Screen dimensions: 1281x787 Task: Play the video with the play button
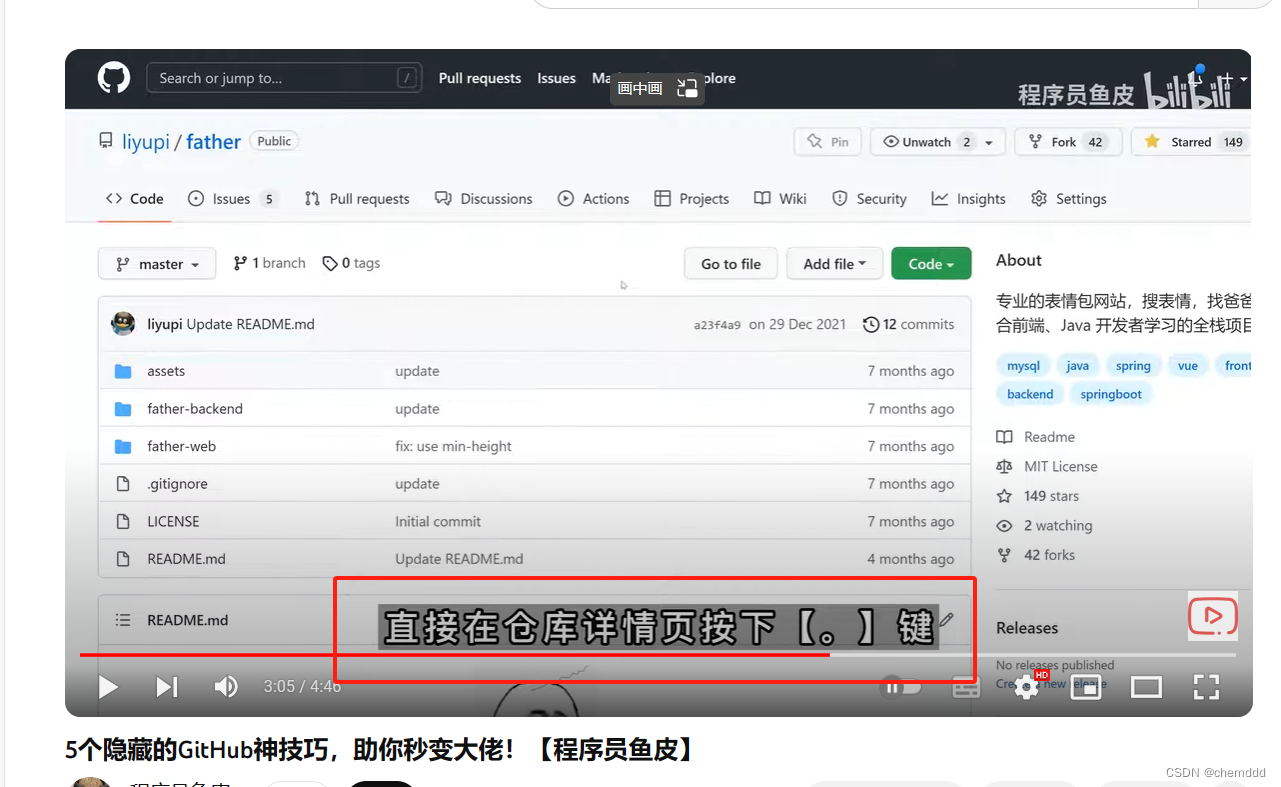(108, 687)
